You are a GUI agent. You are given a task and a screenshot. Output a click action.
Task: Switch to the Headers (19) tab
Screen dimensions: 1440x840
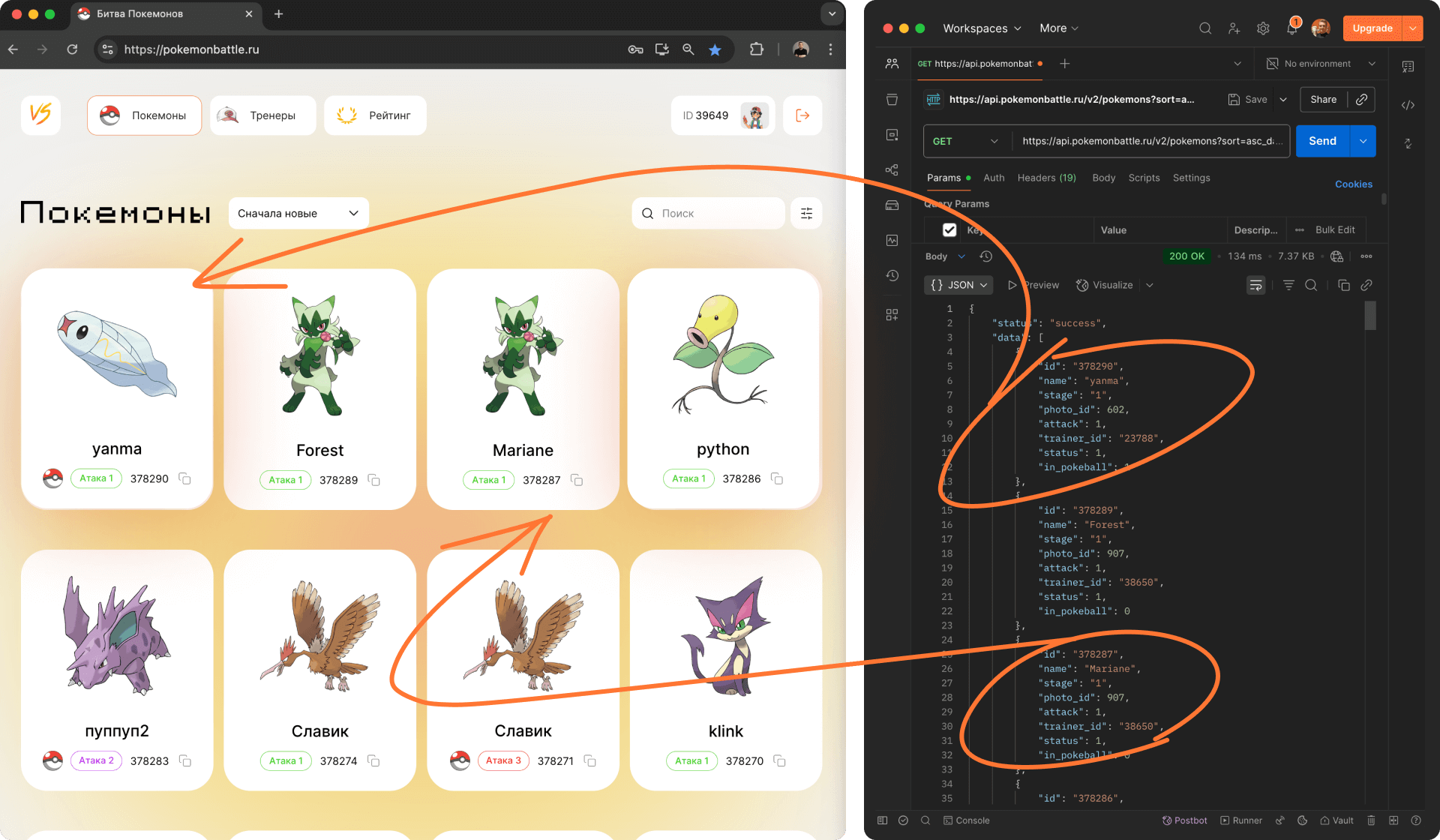click(x=1046, y=178)
